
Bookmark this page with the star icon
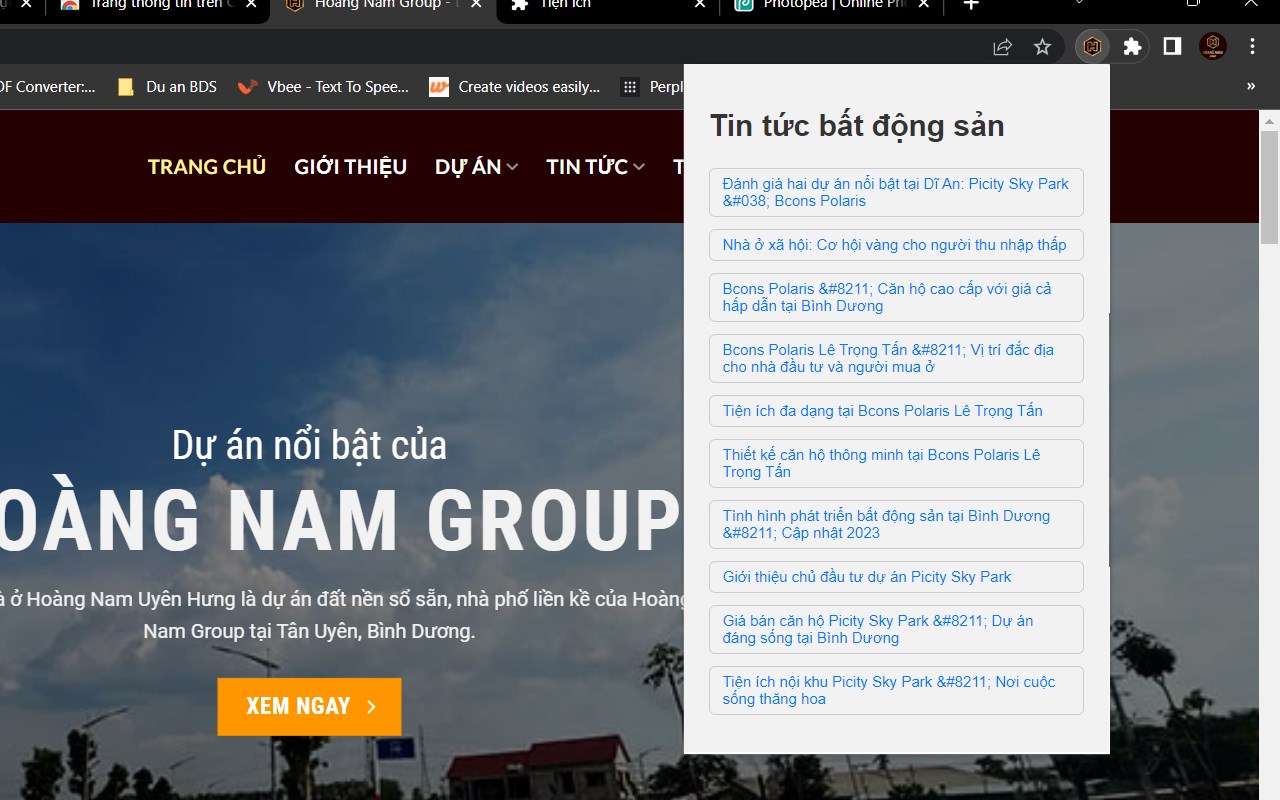1042,46
